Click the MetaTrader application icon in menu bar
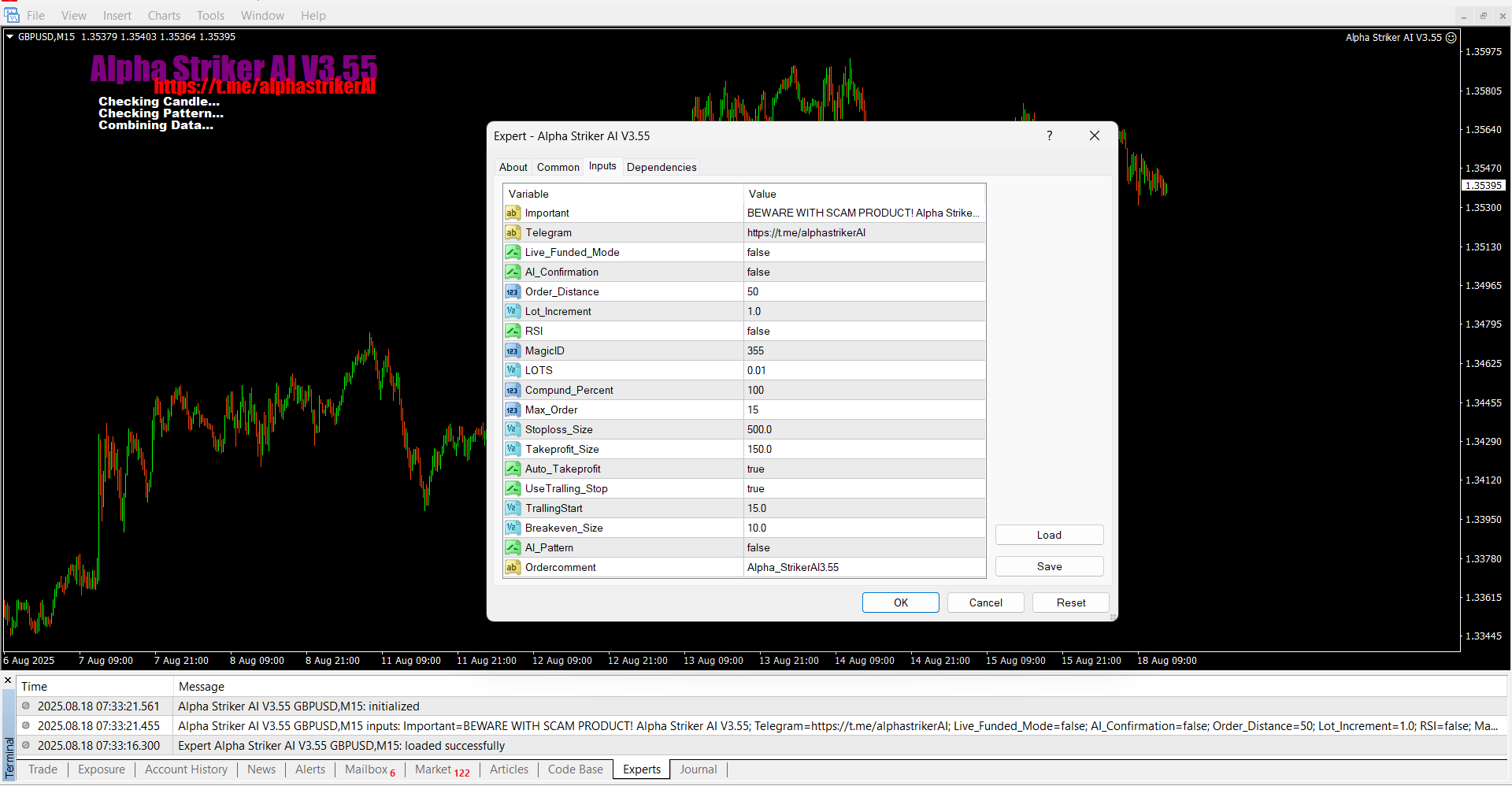Screen dimensions: 1512x786 (x=12, y=15)
